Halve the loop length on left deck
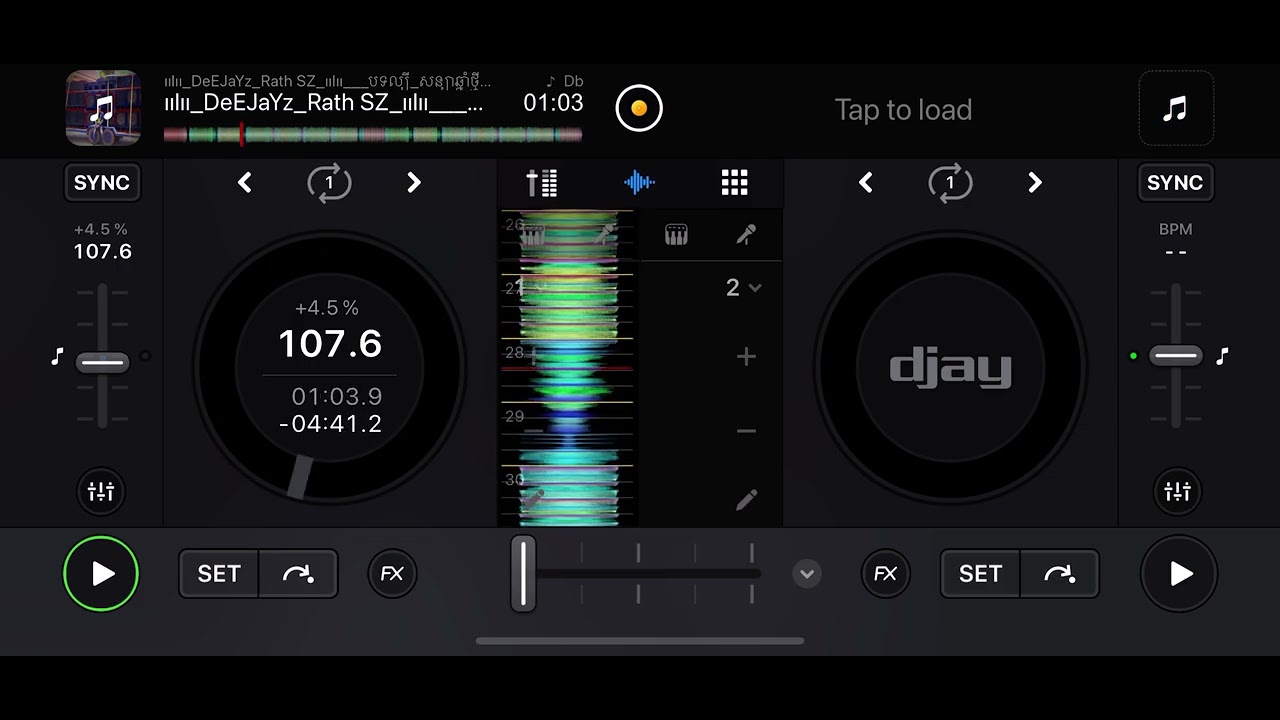Viewport: 1280px width, 720px height. coord(245,183)
